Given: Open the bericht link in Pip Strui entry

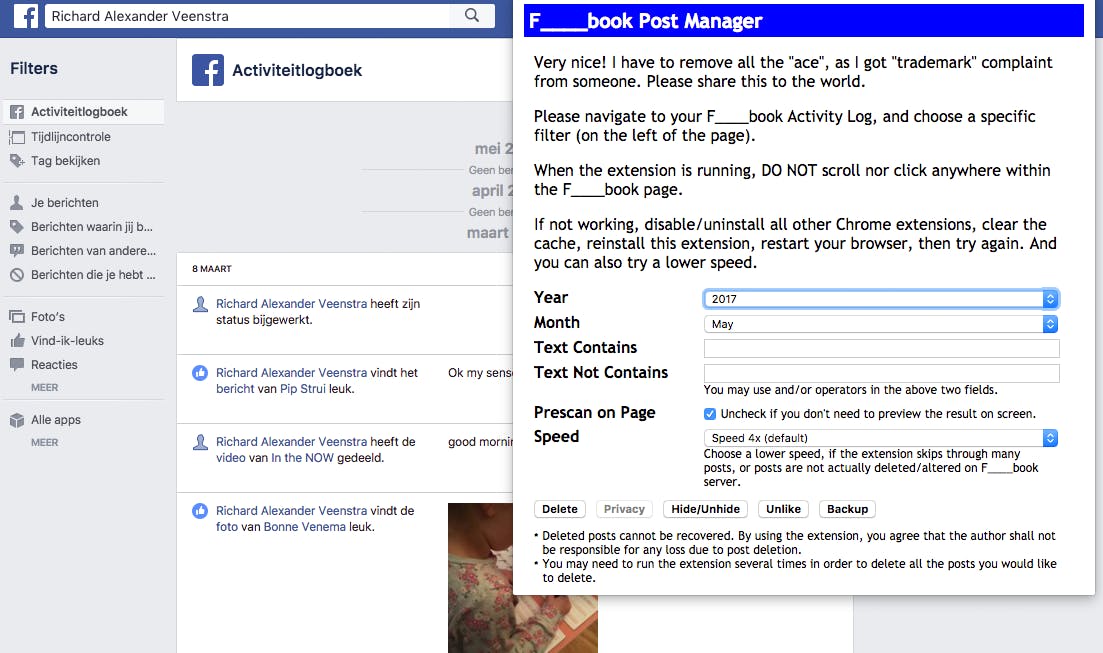Looking at the screenshot, I should click(x=235, y=389).
